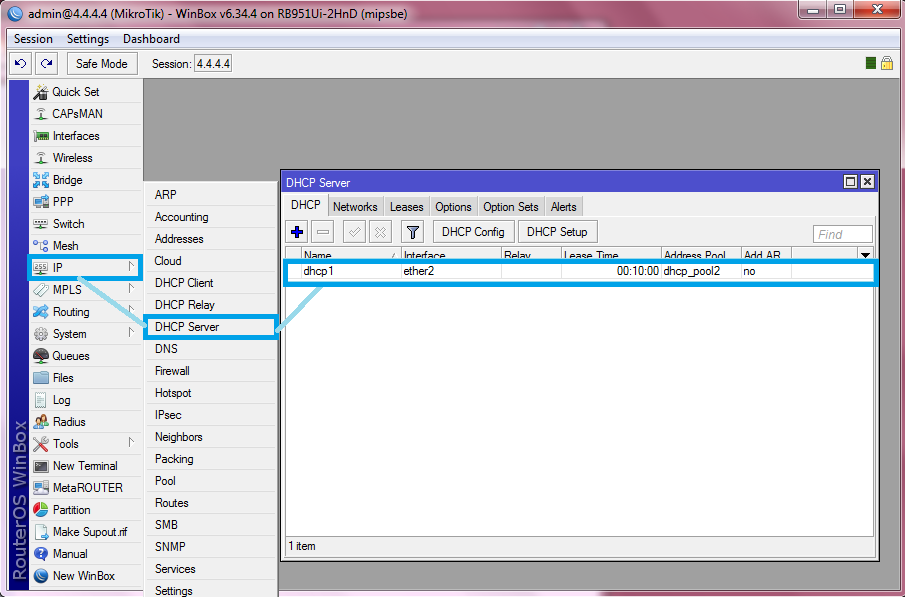
Task: Open Mesh from sidebar
Action: point(85,245)
